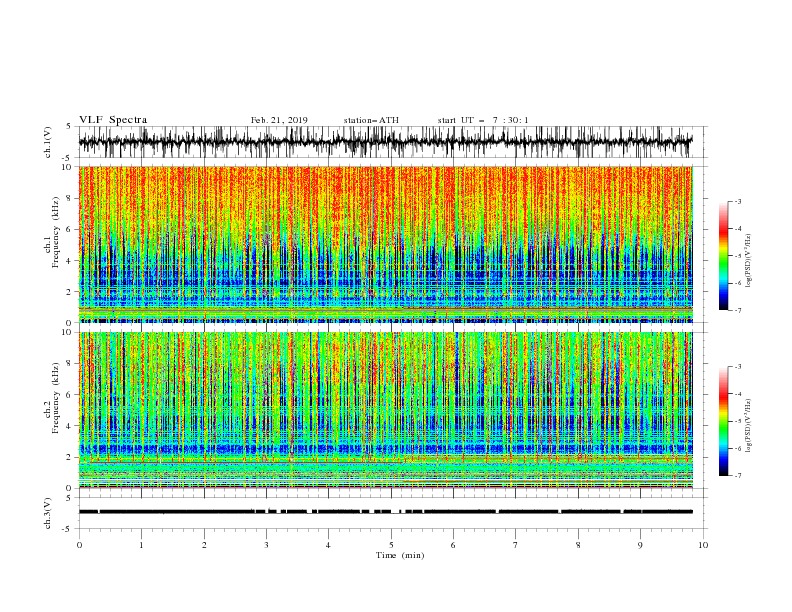Click the 'station=ATH' label
This screenshot has height=612, width=792.
pos(371,120)
